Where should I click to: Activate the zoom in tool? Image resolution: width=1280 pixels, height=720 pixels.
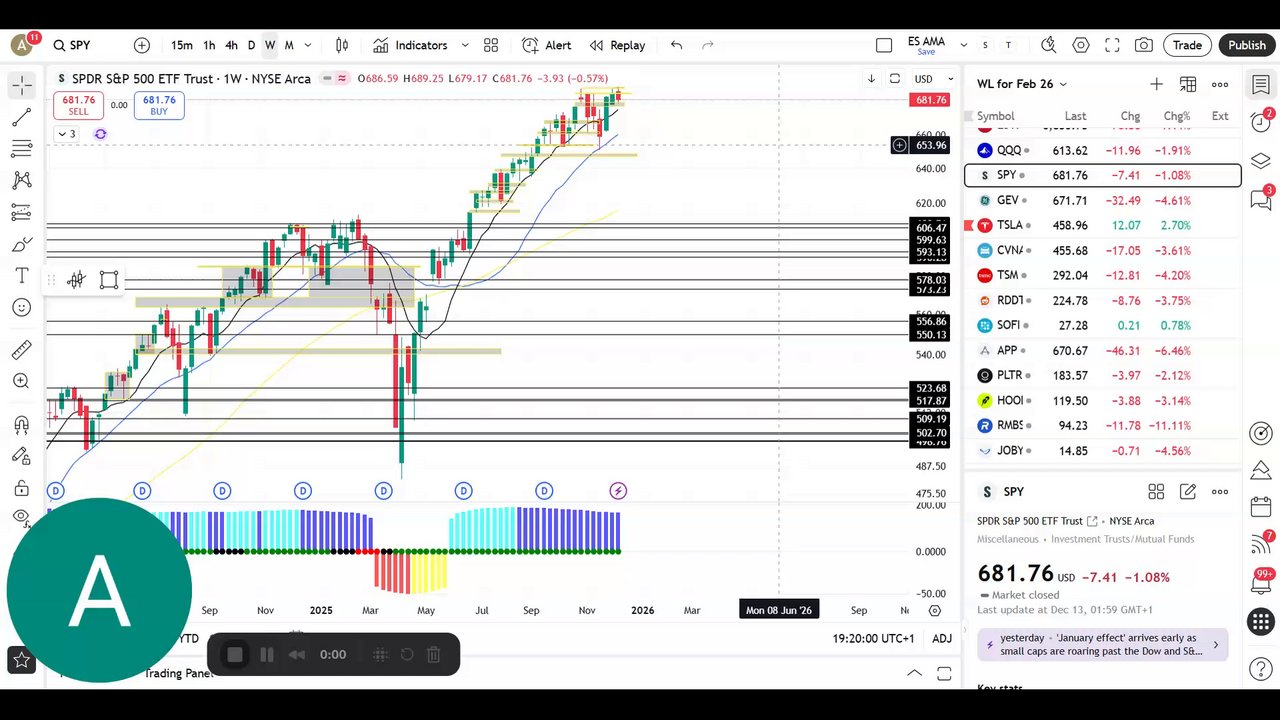coord(21,381)
